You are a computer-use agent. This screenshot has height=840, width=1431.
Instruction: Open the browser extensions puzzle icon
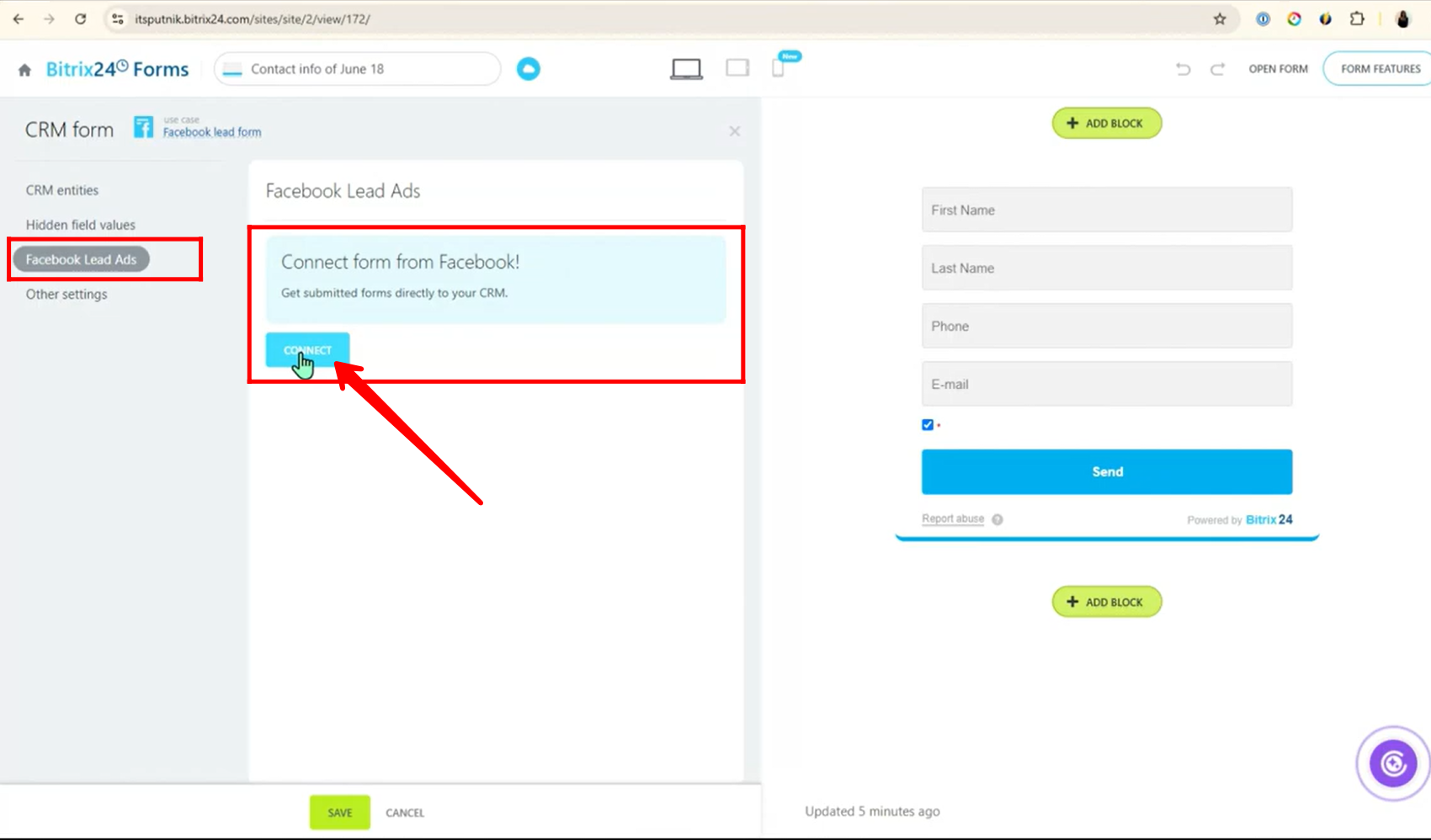(x=1356, y=19)
